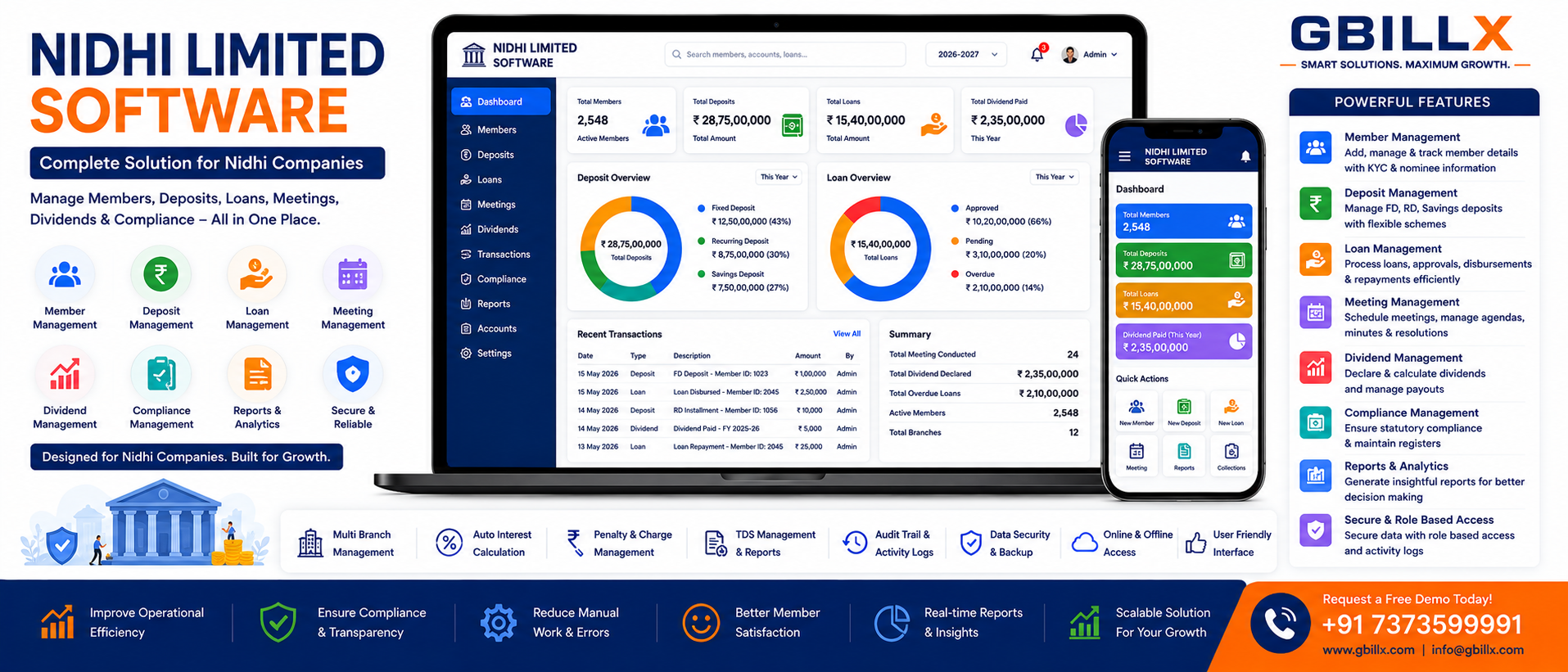Click the Meeting Management calendar icon on left

[353, 274]
